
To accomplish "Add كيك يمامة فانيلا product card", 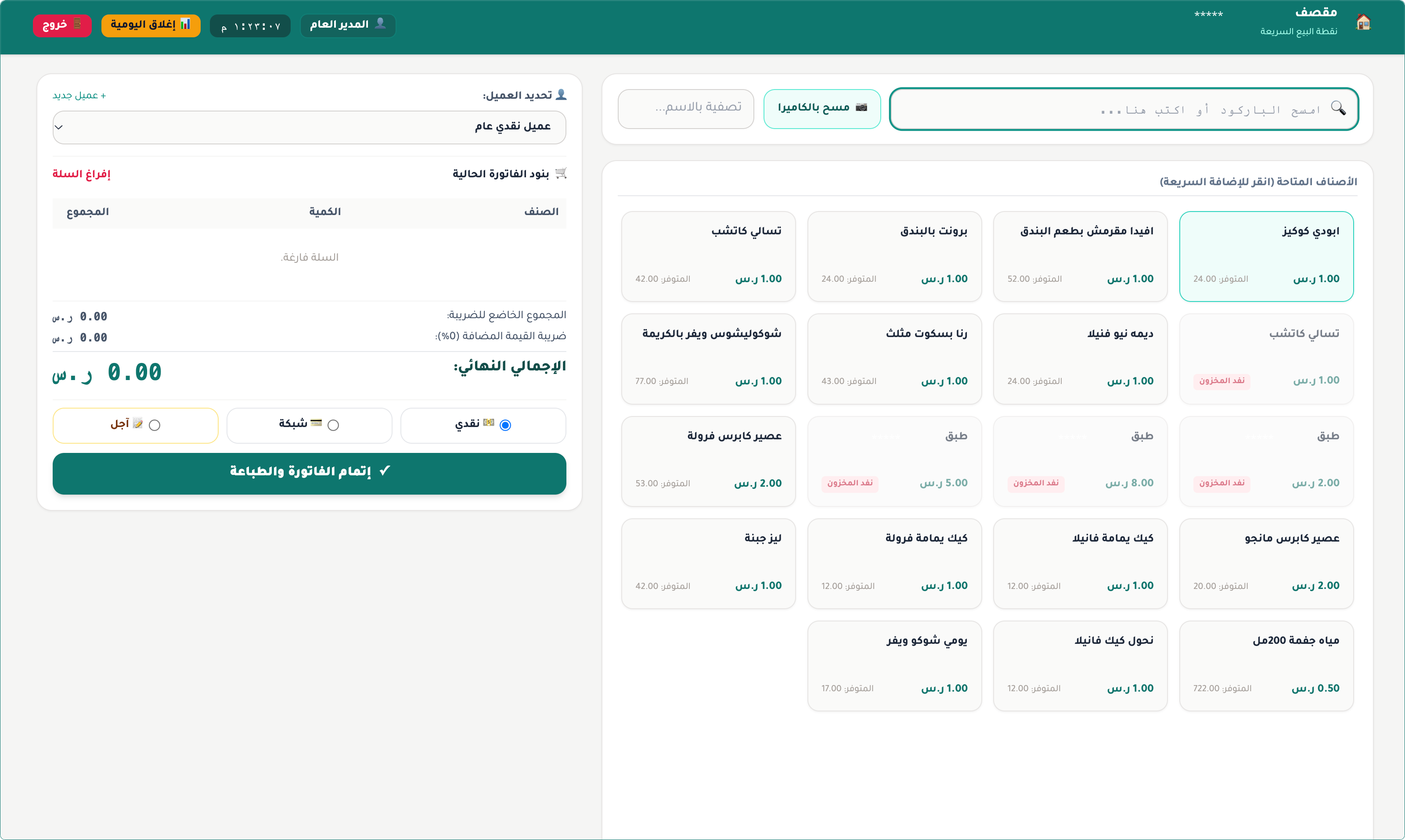I will tap(1080, 563).
